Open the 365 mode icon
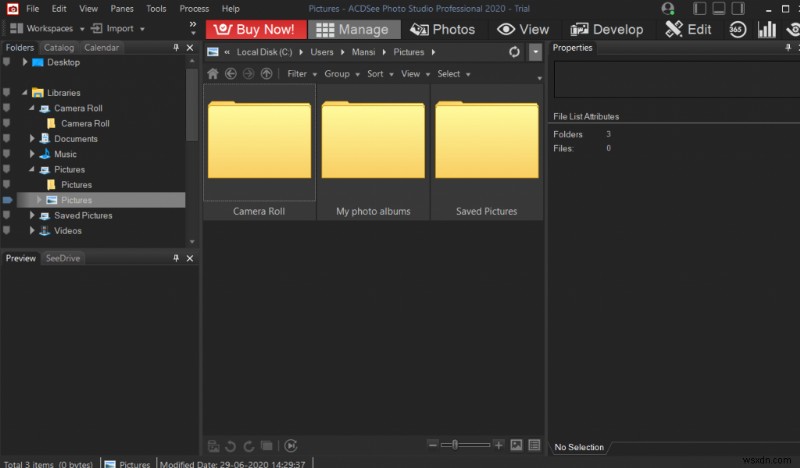This screenshot has width=800, height=468. [737, 30]
